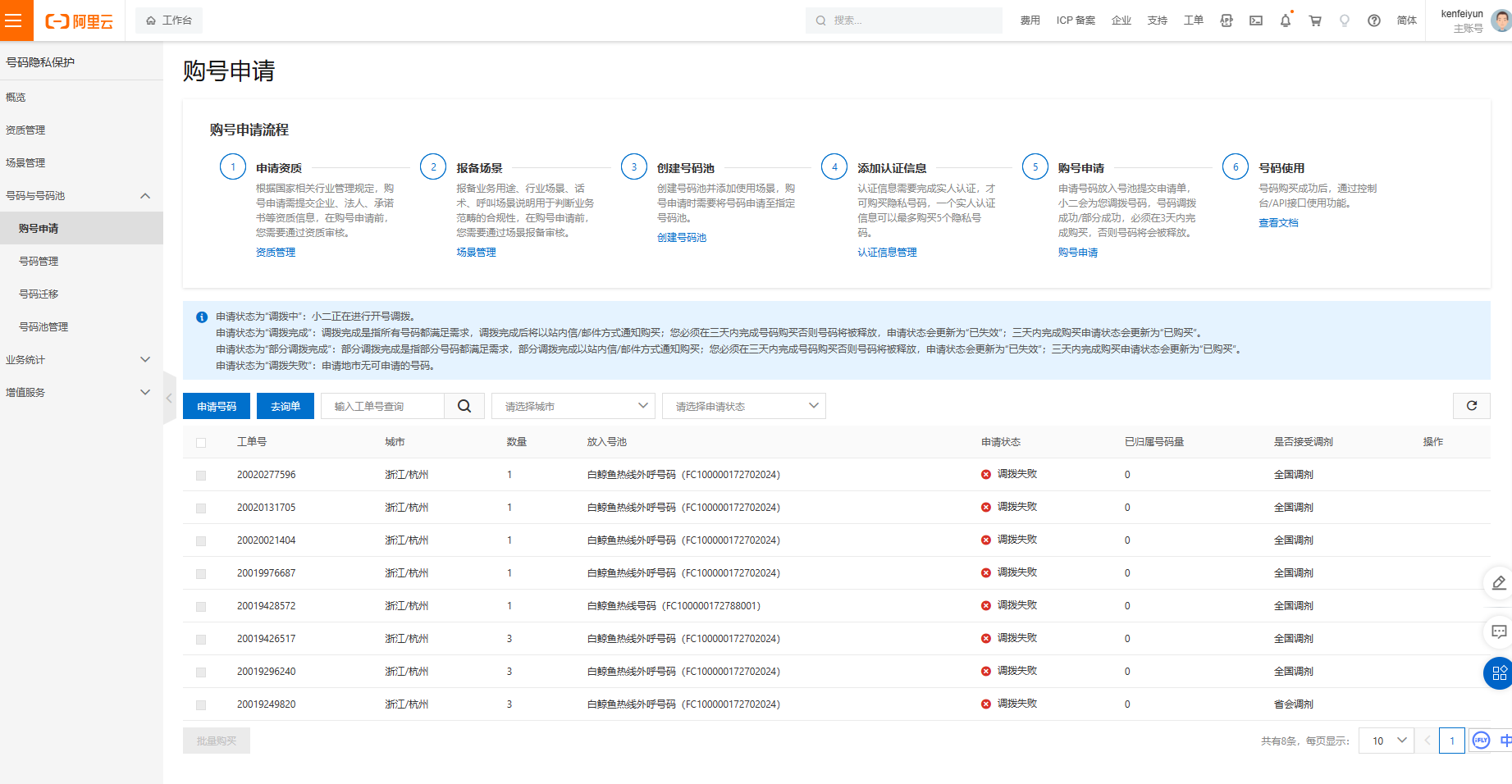Open the Cloud Shell terminal icon

coord(1256,21)
